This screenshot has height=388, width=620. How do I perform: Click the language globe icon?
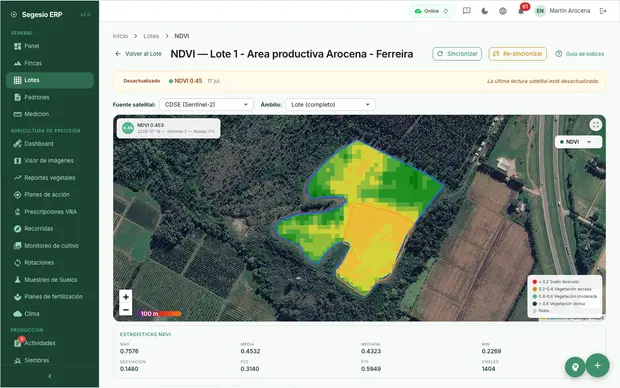503,11
